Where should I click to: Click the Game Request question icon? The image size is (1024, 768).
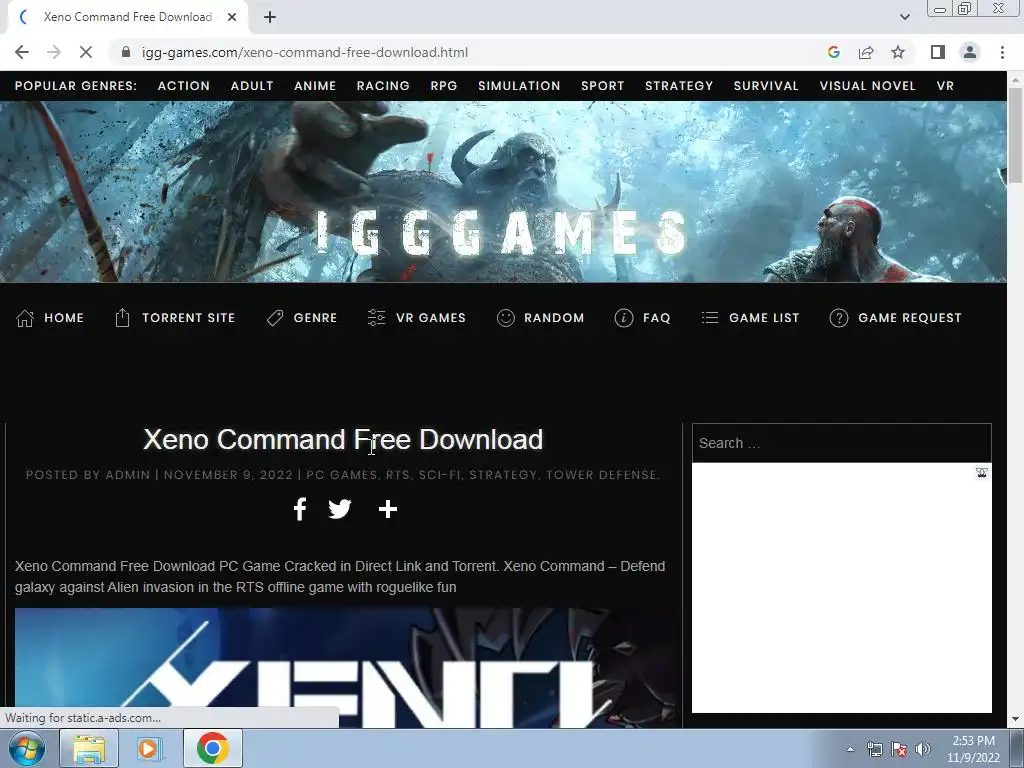point(839,318)
